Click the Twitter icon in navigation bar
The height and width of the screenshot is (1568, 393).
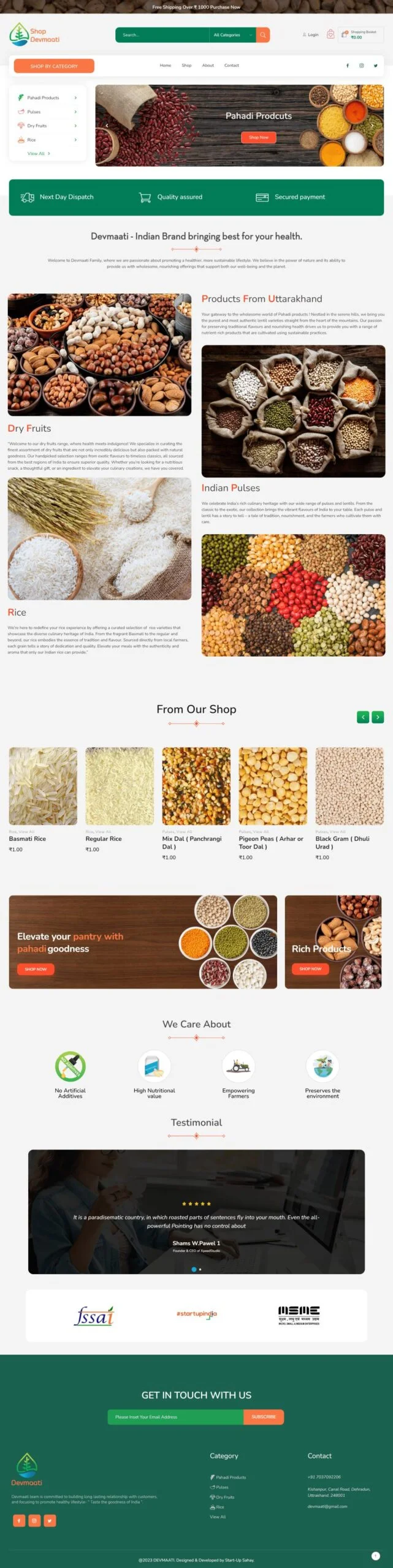(x=376, y=66)
